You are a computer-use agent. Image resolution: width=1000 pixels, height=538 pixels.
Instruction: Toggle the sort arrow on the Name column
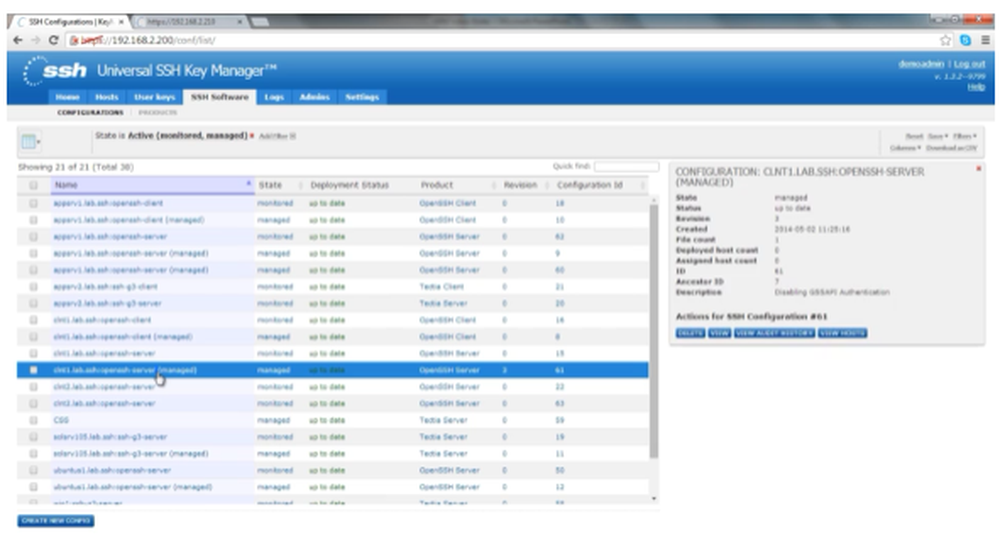tap(248, 184)
